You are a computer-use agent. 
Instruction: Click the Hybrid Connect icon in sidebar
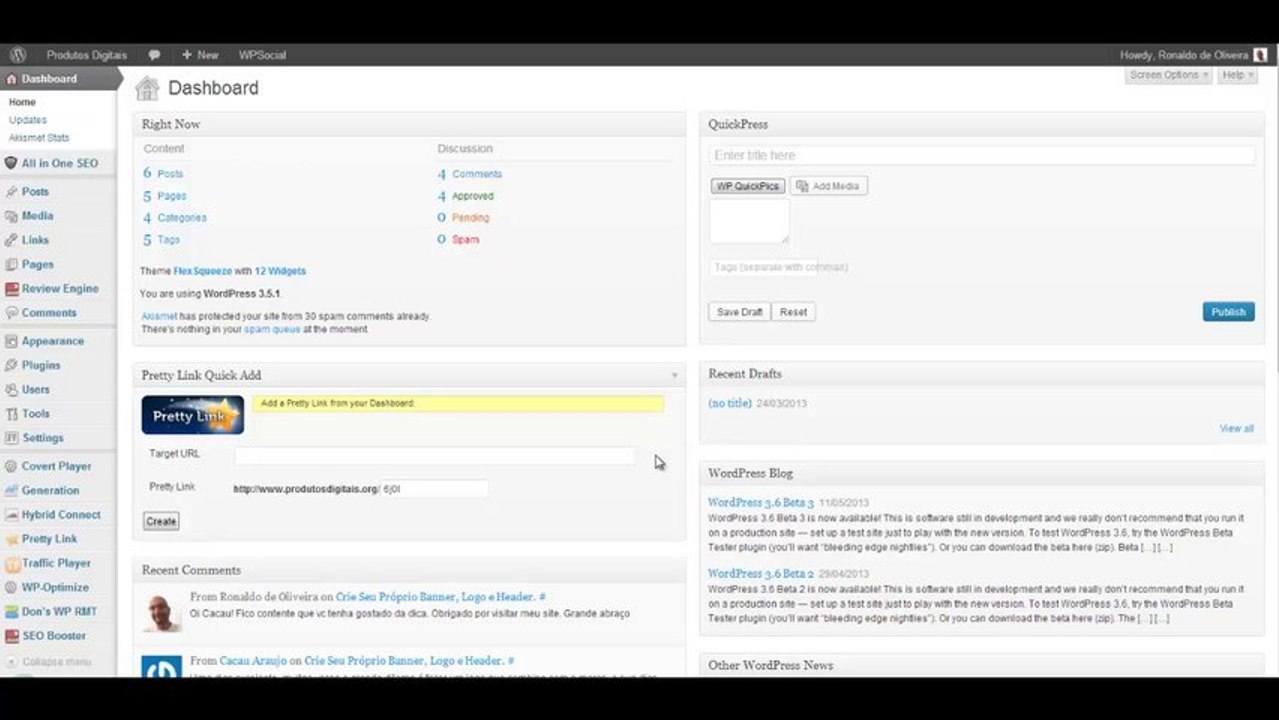pyautogui.click(x=11, y=515)
